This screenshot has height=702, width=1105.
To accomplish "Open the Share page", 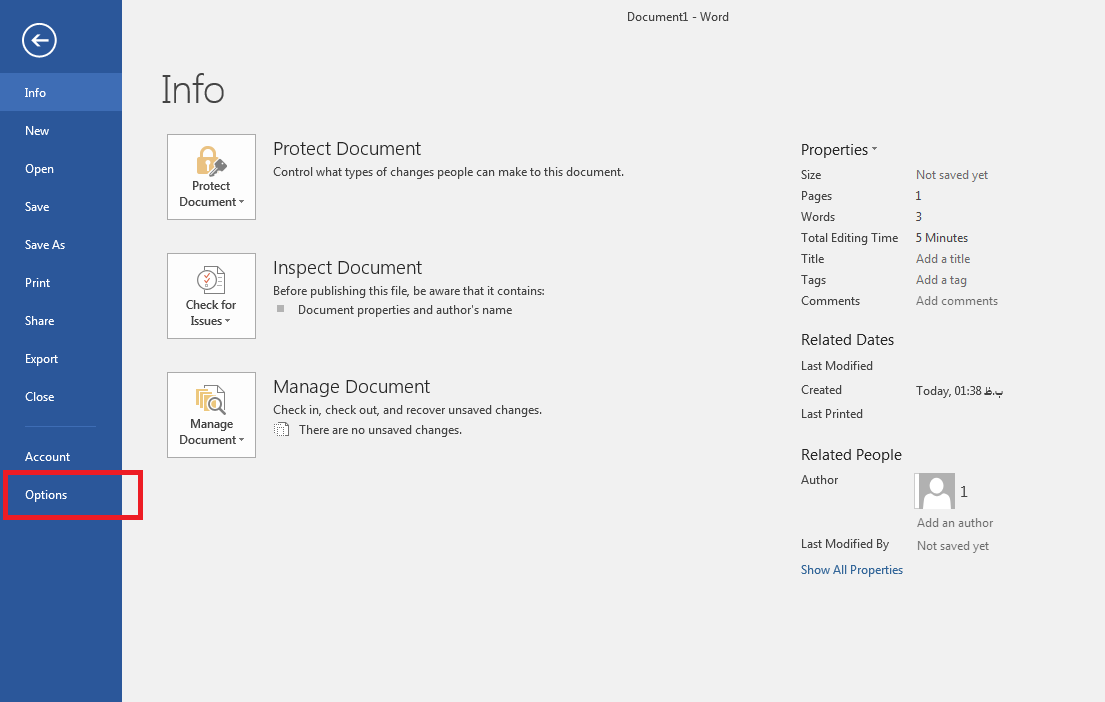I will pos(61,321).
